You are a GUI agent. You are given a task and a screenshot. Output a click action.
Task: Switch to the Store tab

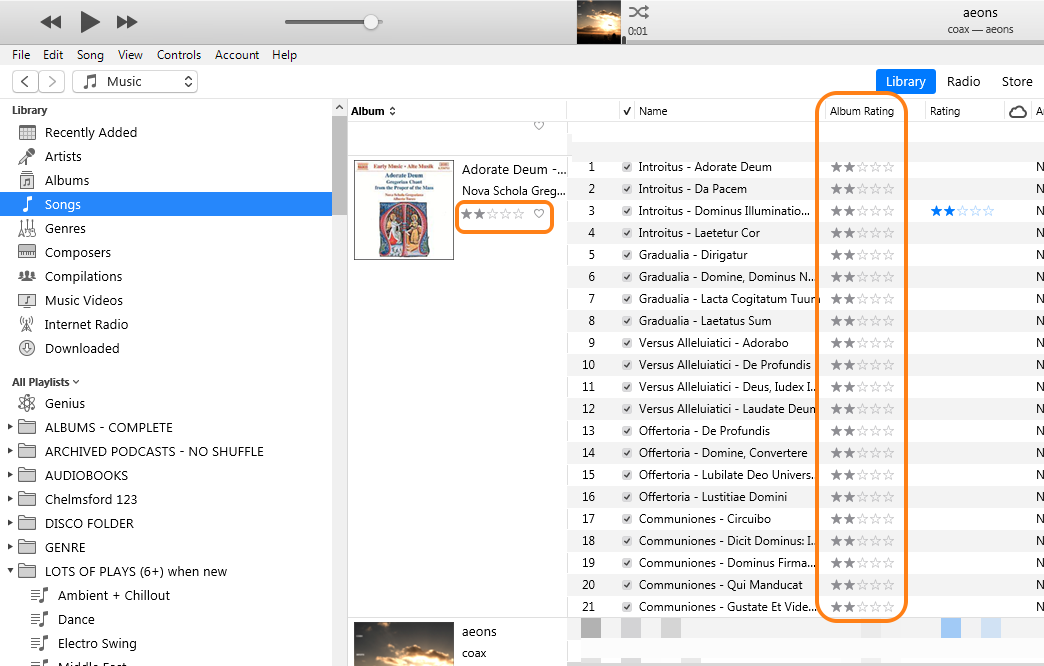[1017, 81]
